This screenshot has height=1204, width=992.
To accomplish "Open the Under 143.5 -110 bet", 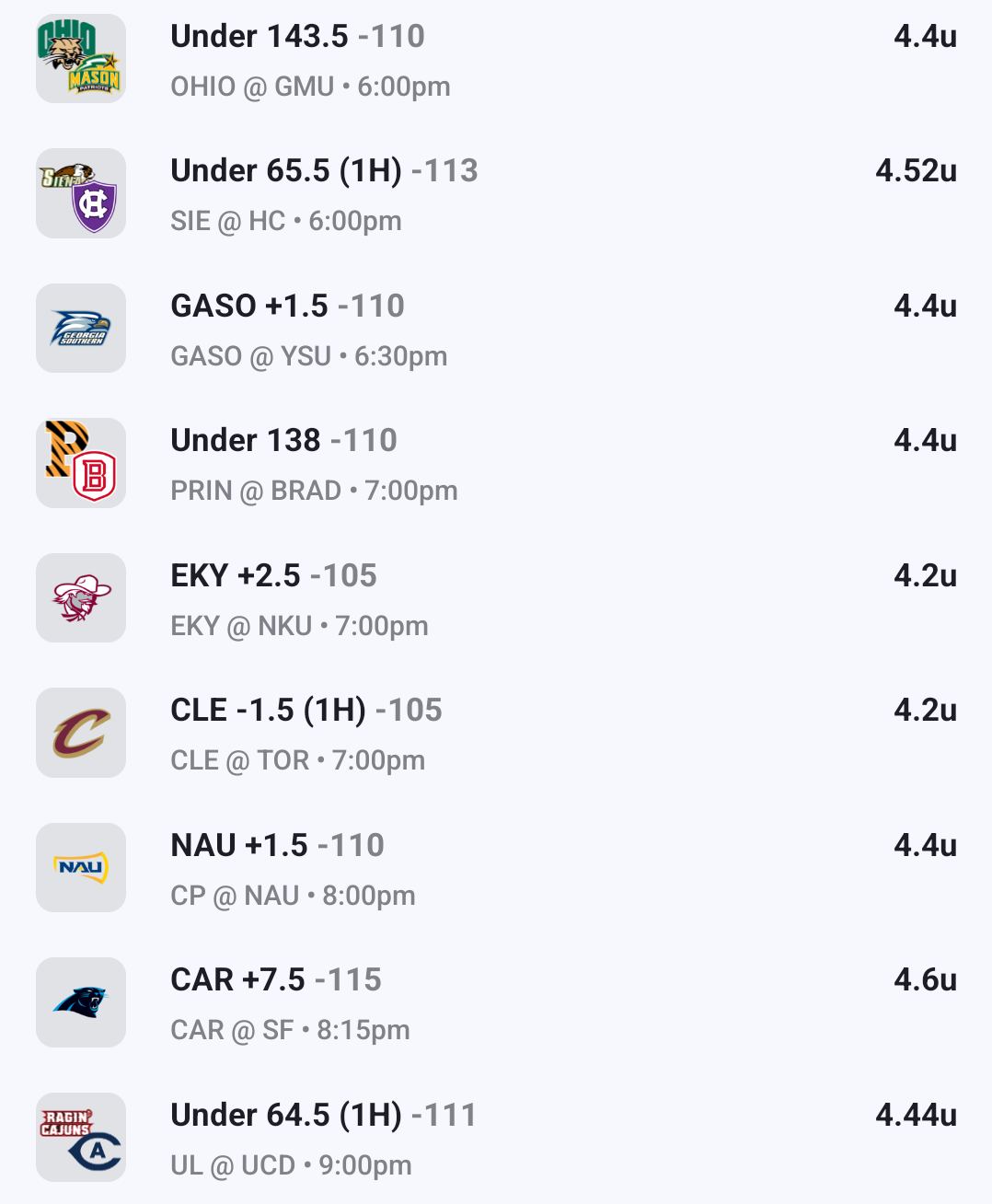I will tap(297, 37).
